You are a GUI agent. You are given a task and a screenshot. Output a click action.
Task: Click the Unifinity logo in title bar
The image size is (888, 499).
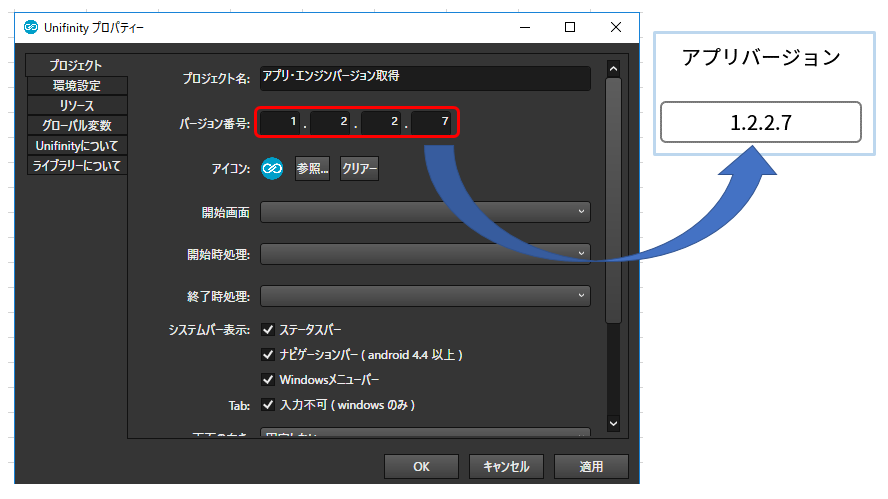point(31,27)
